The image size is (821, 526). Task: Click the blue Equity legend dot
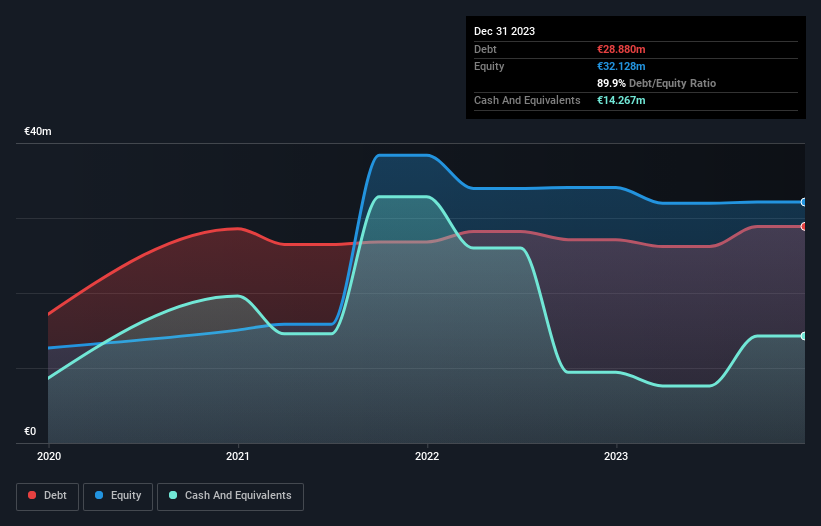click(x=99, y=495)
